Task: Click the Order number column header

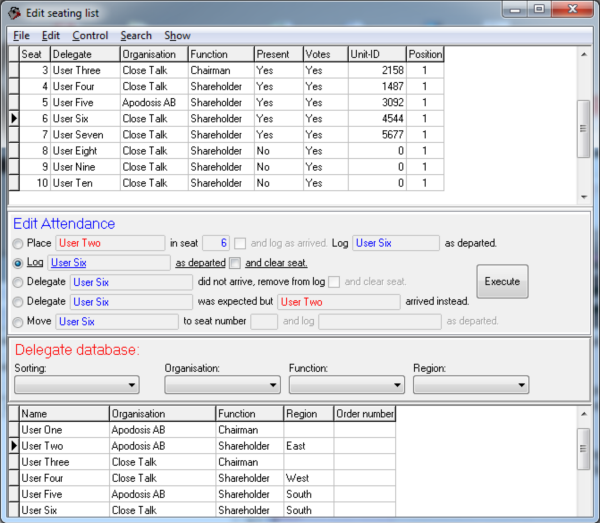Action: [365, 414]
